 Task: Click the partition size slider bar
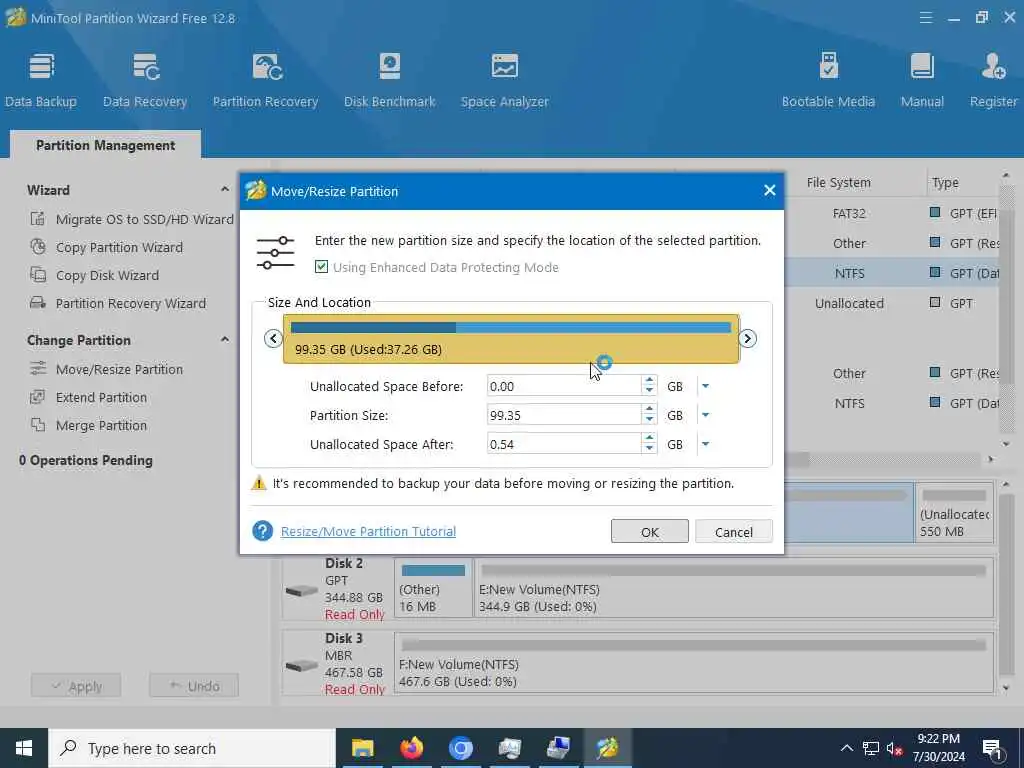point(511,339)
